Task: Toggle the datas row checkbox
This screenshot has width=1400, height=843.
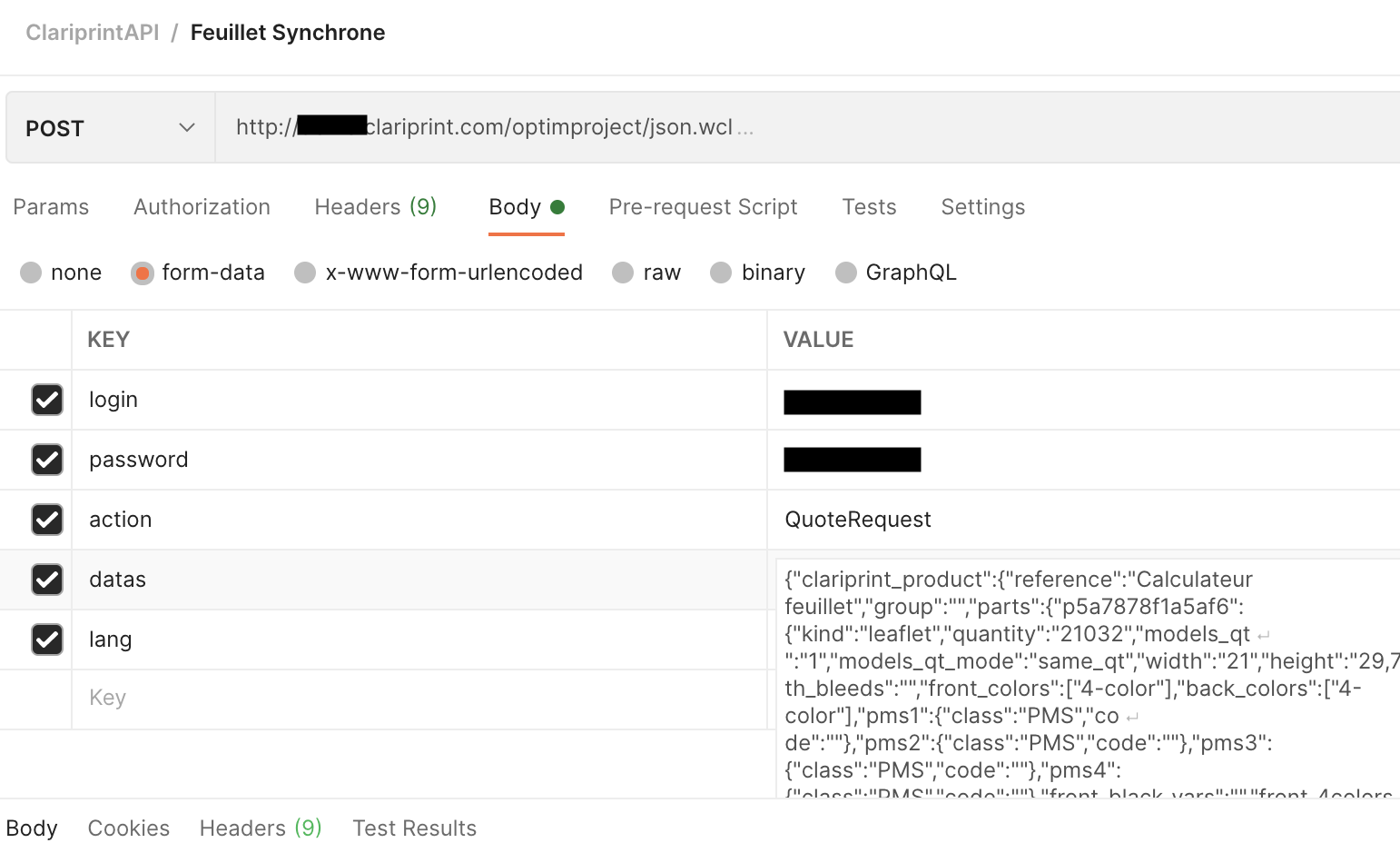Action: [x=47, y=580]
